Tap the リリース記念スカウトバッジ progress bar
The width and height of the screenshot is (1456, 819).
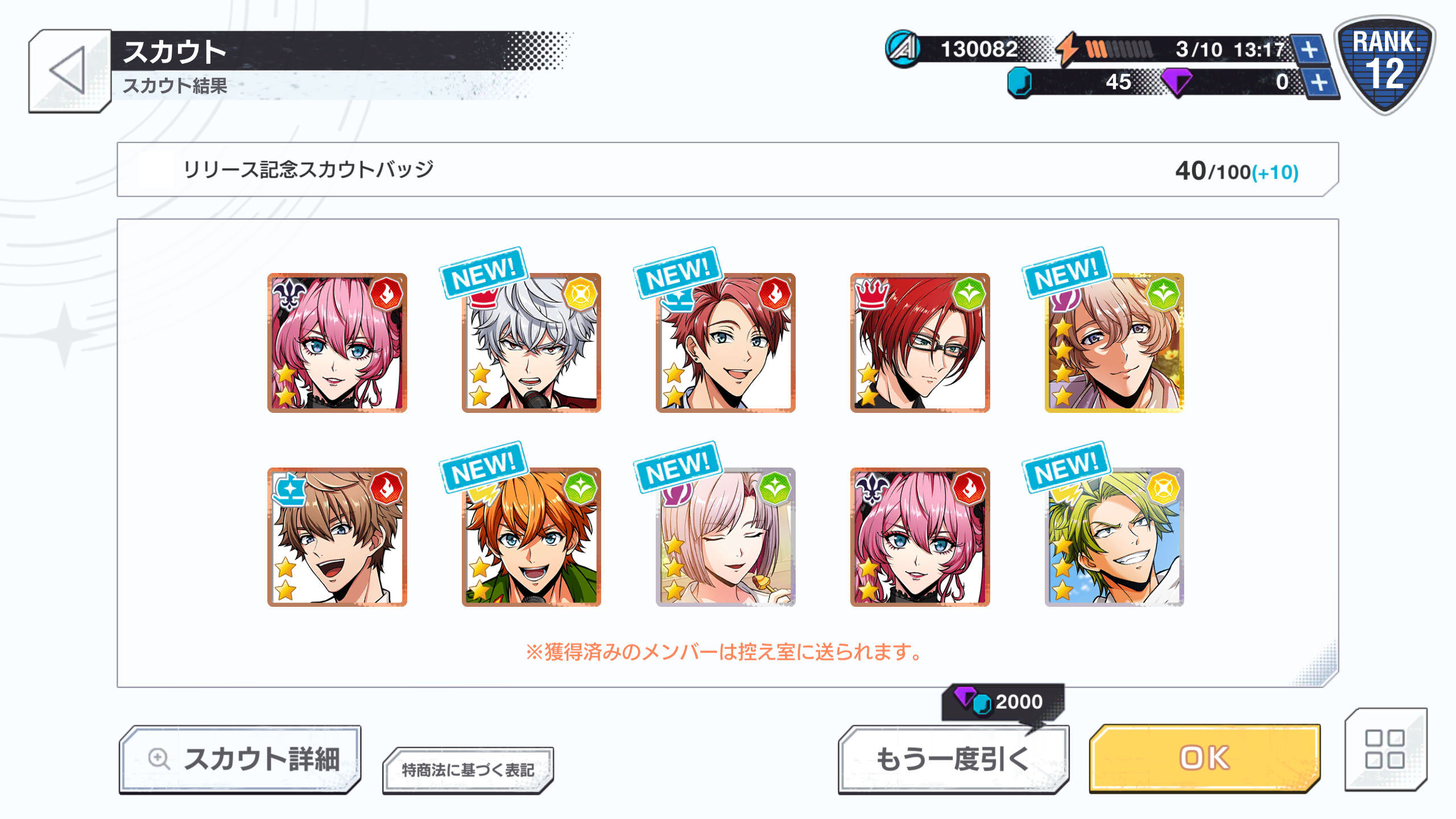(728, 169)
